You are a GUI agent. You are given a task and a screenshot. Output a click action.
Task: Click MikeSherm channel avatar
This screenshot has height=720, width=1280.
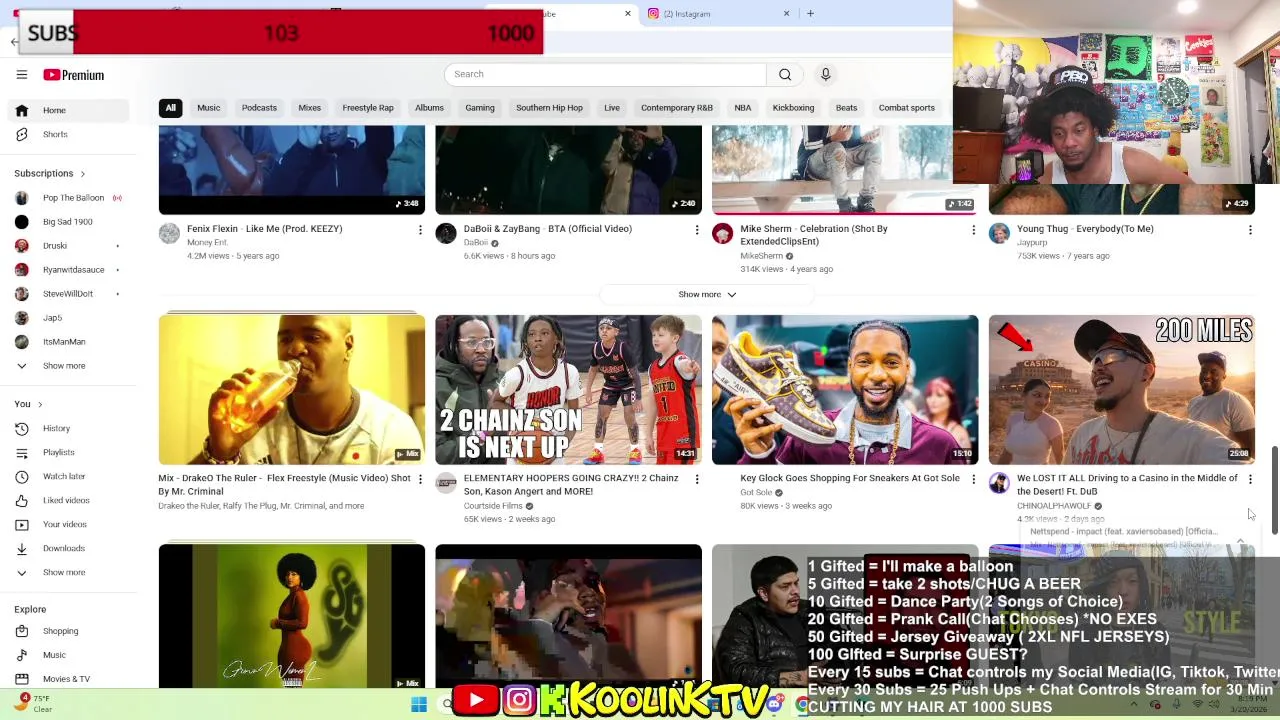722,234
